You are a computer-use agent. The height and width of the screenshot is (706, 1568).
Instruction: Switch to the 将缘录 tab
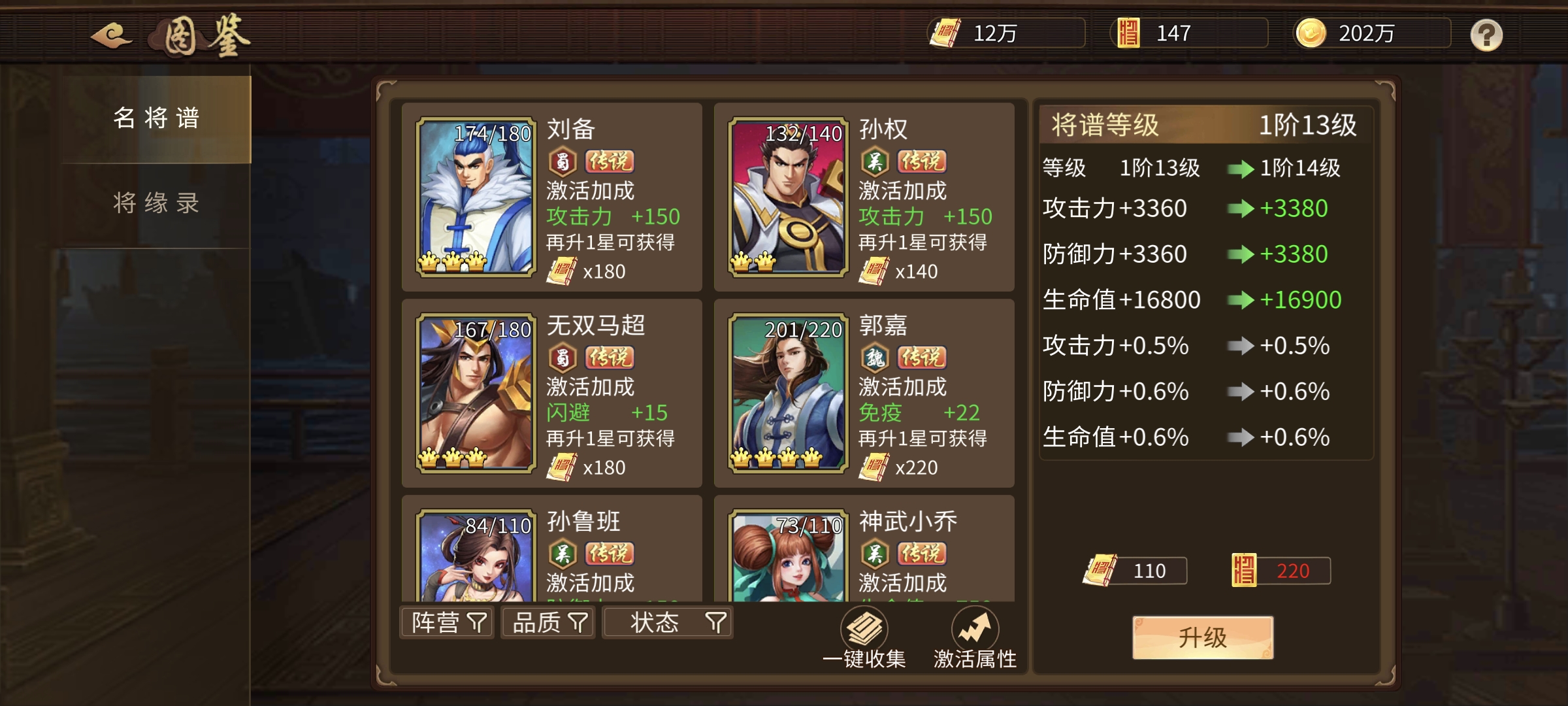[x=156, y=204]
